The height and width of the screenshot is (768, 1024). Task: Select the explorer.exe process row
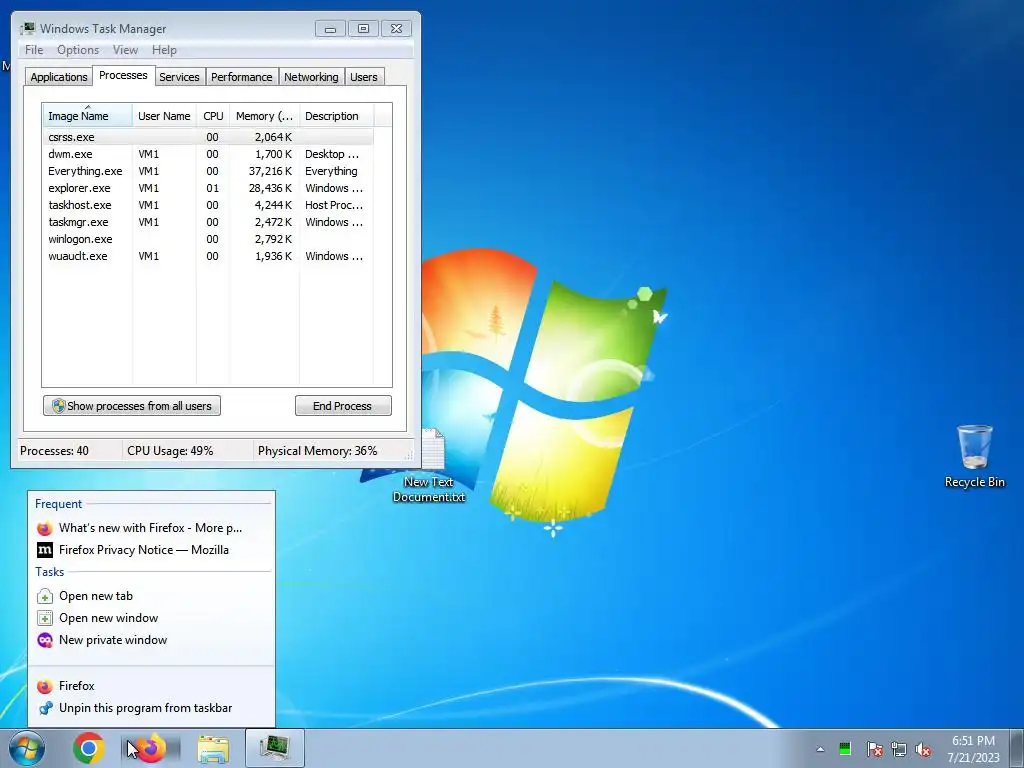(x=208, y=188)
